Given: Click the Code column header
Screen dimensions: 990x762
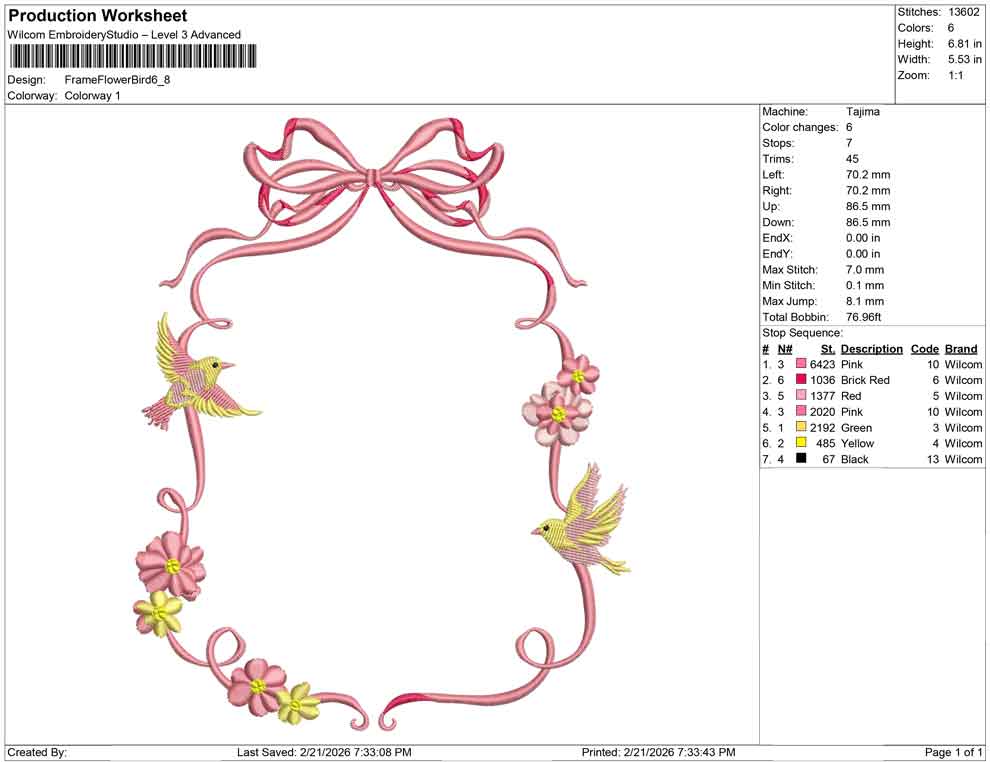Looking at the screenshot, I should point(925,348).
